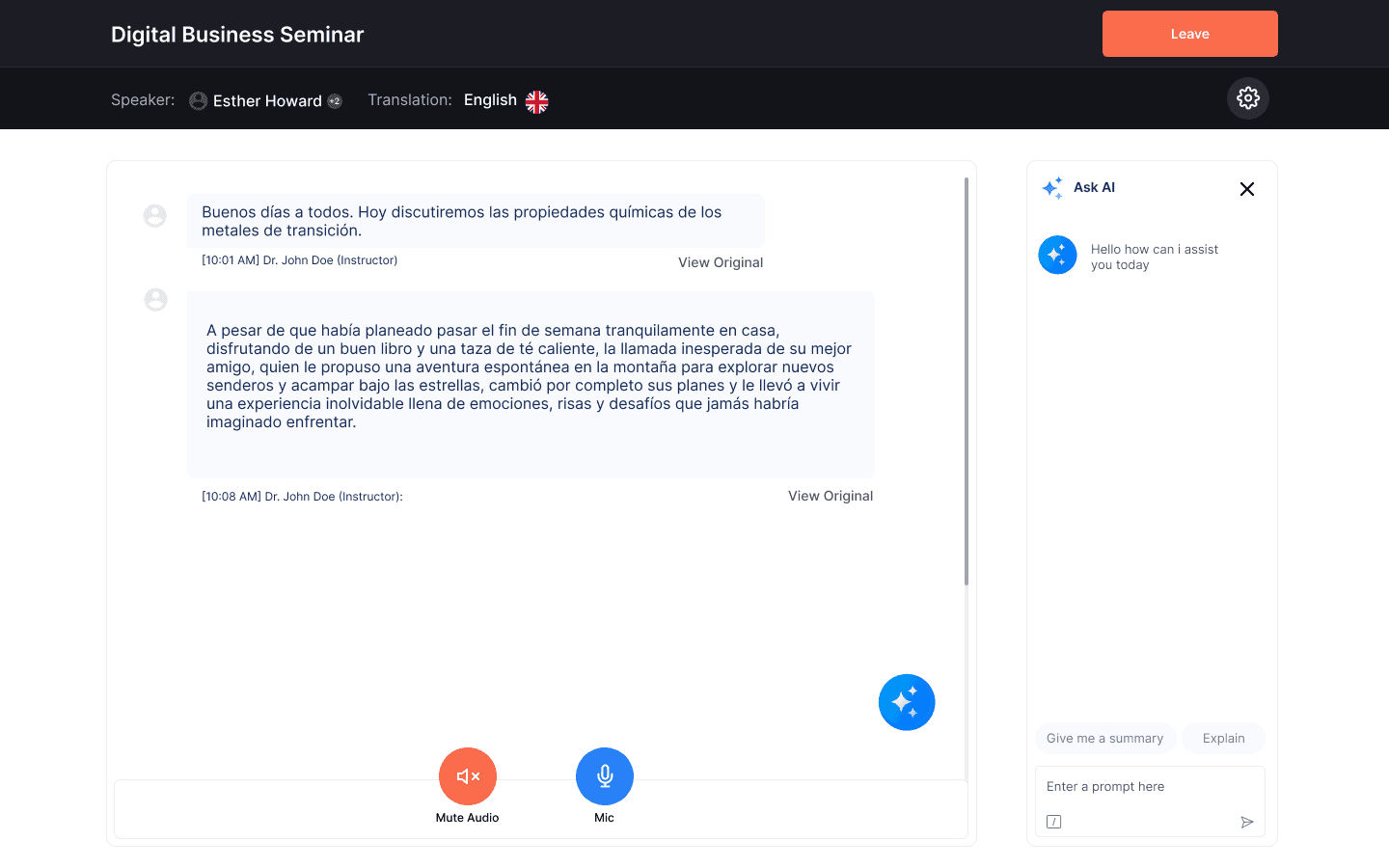
Task: Click the 'Buenos días a todos' message bubble
Action: (476, 221)
